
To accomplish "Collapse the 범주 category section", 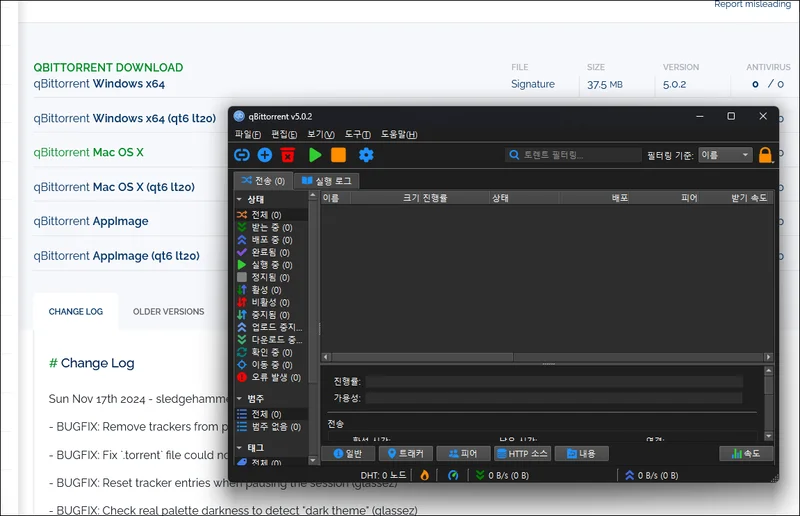I will [239, 398].
